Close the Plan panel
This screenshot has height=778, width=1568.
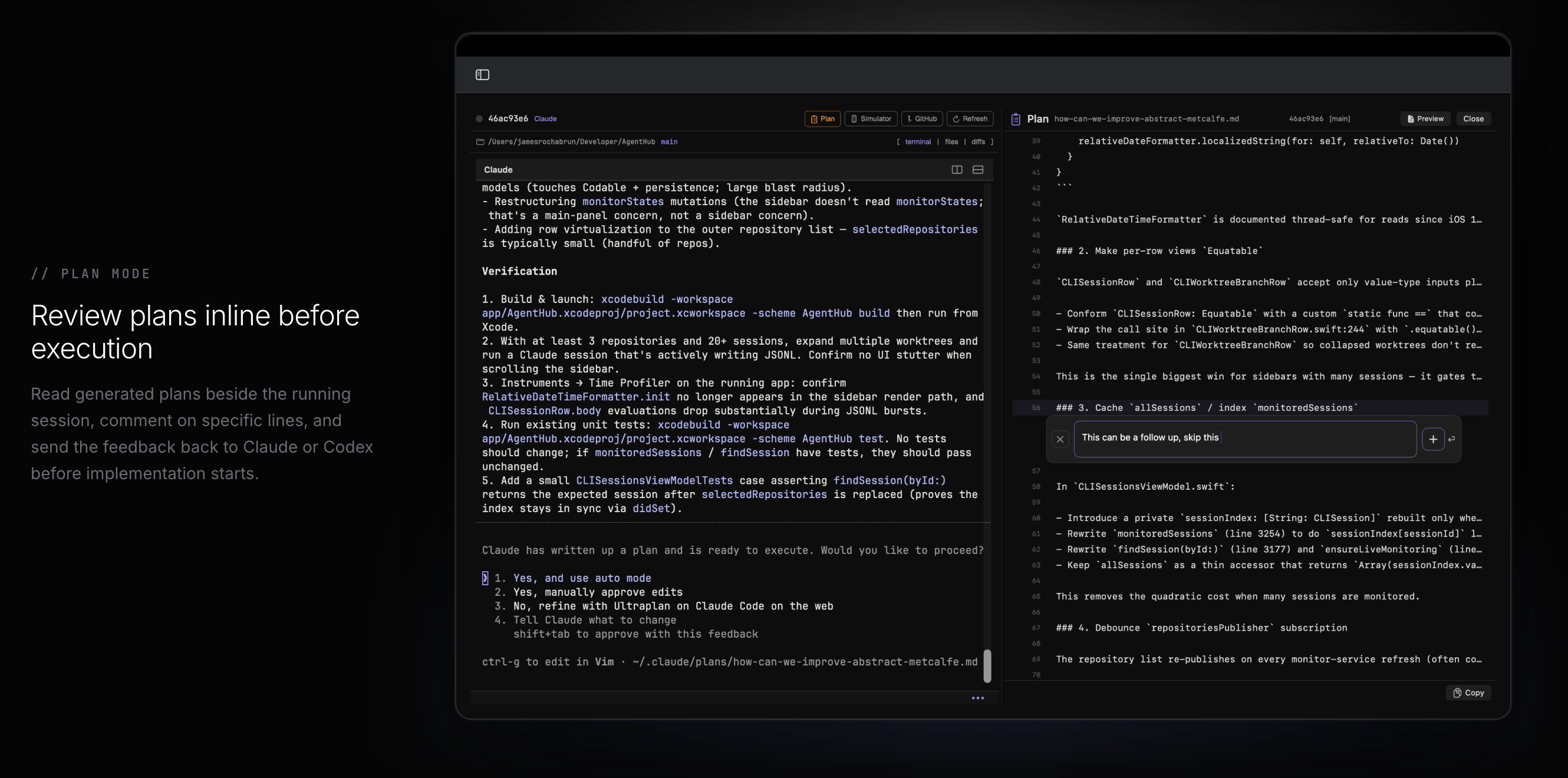(x=1473, y=118)
